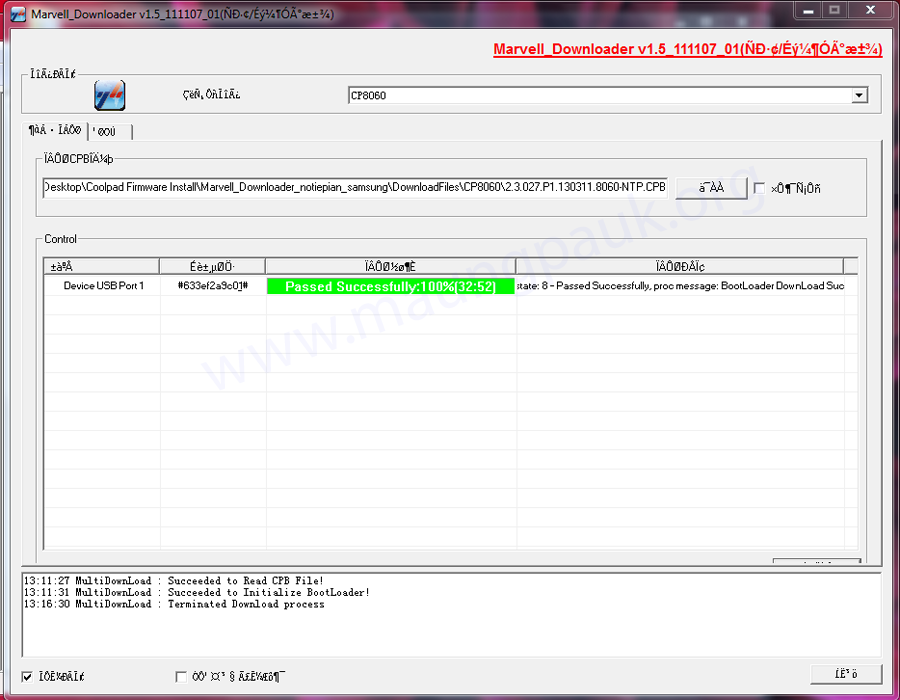Click the Marvell Downloader title bar icon
This screenshot has height=700, width=900.
coord(18,14)
